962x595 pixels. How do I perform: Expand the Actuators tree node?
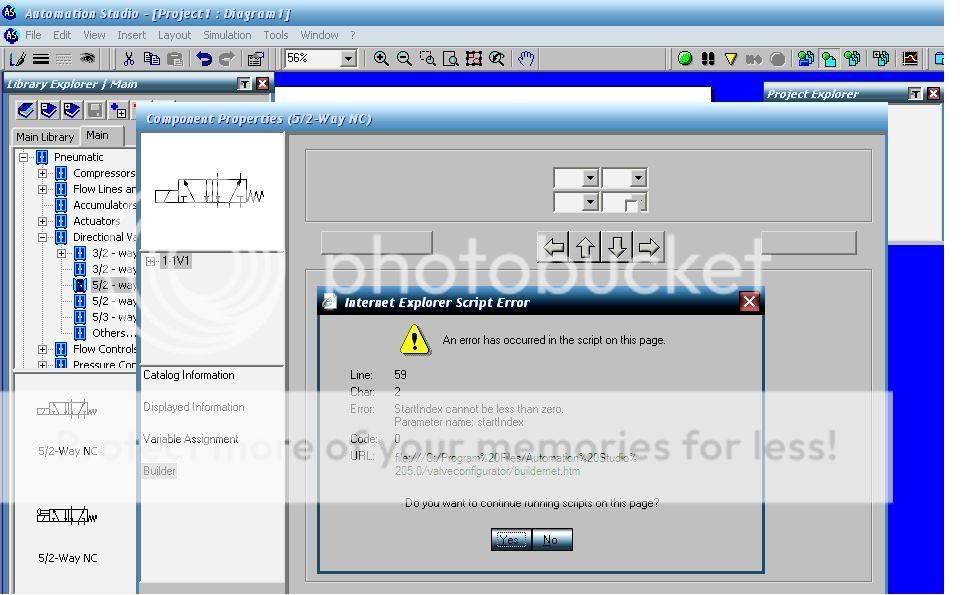point(42,221)
